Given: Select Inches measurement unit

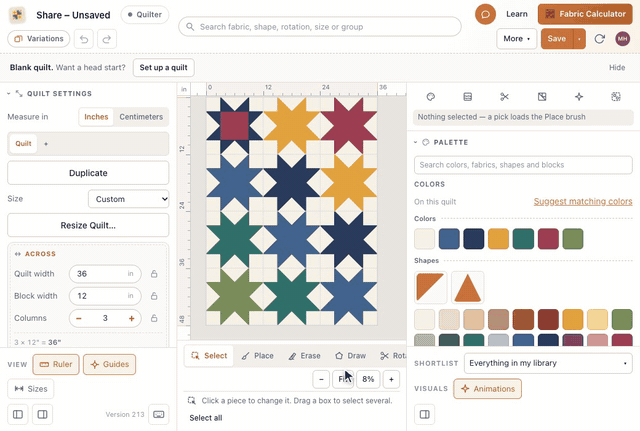Looking at the screenshot, I should pos(96,117).
